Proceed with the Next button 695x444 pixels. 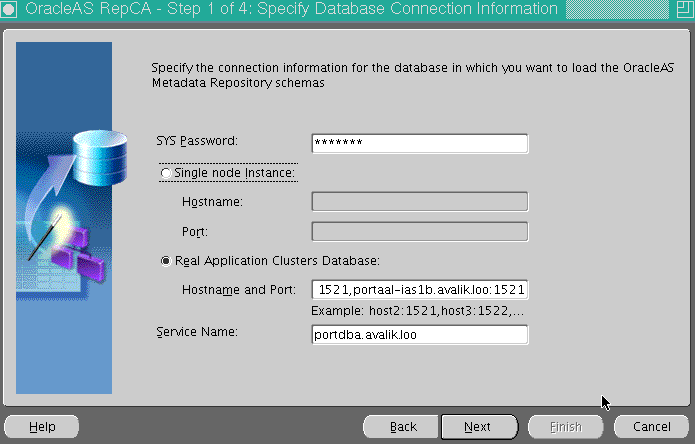[479, 427]
